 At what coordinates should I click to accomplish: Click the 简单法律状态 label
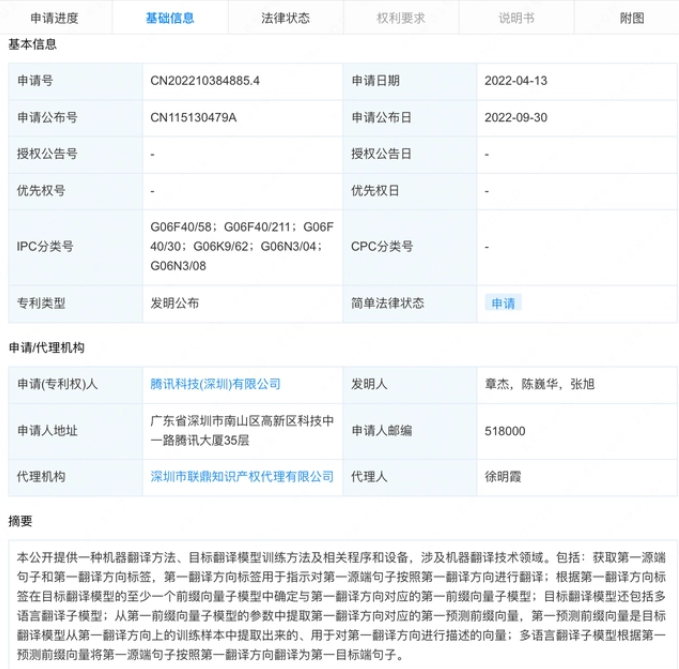tap(388, 303)
